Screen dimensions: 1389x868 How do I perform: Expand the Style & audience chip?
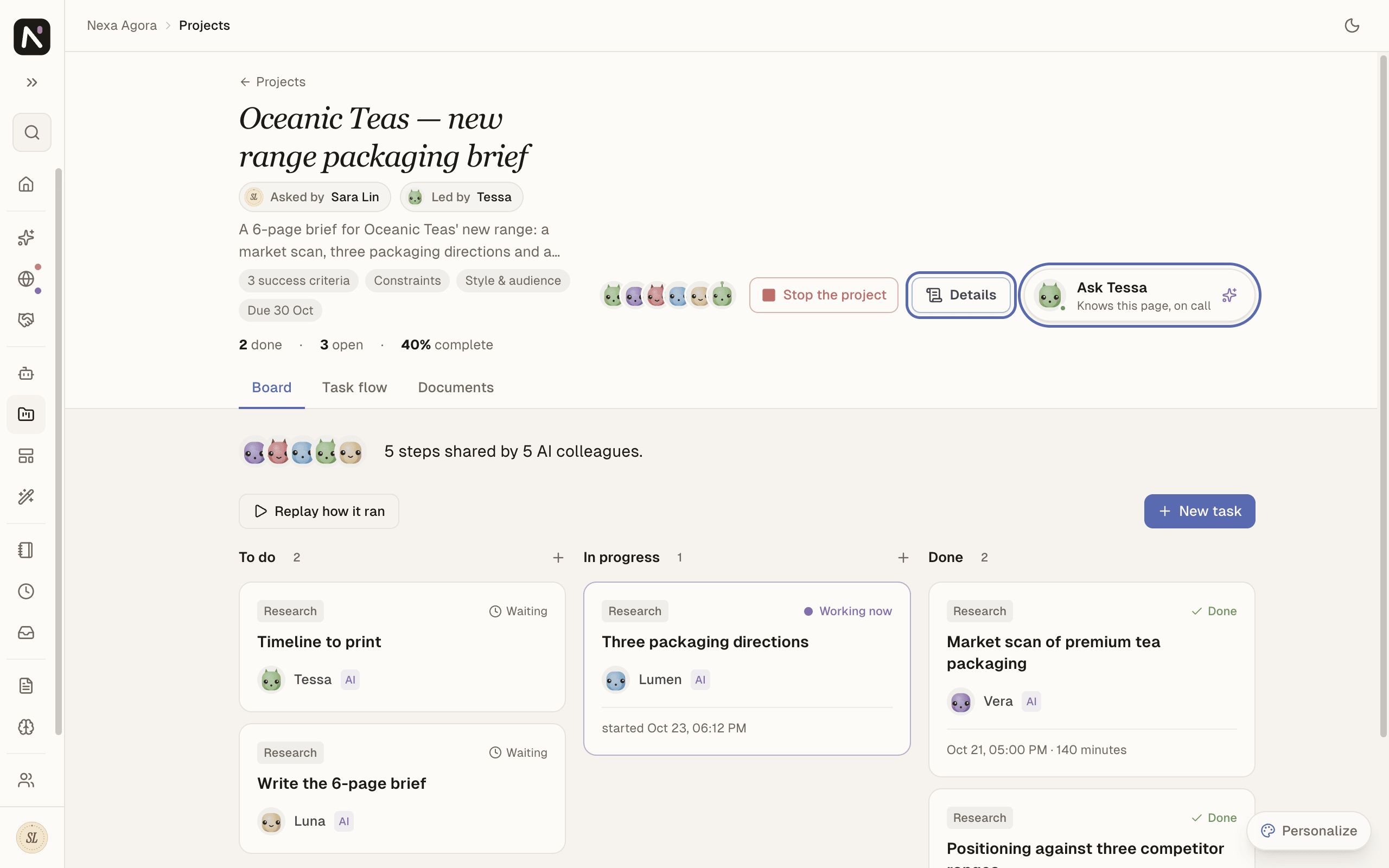[513, 280]
